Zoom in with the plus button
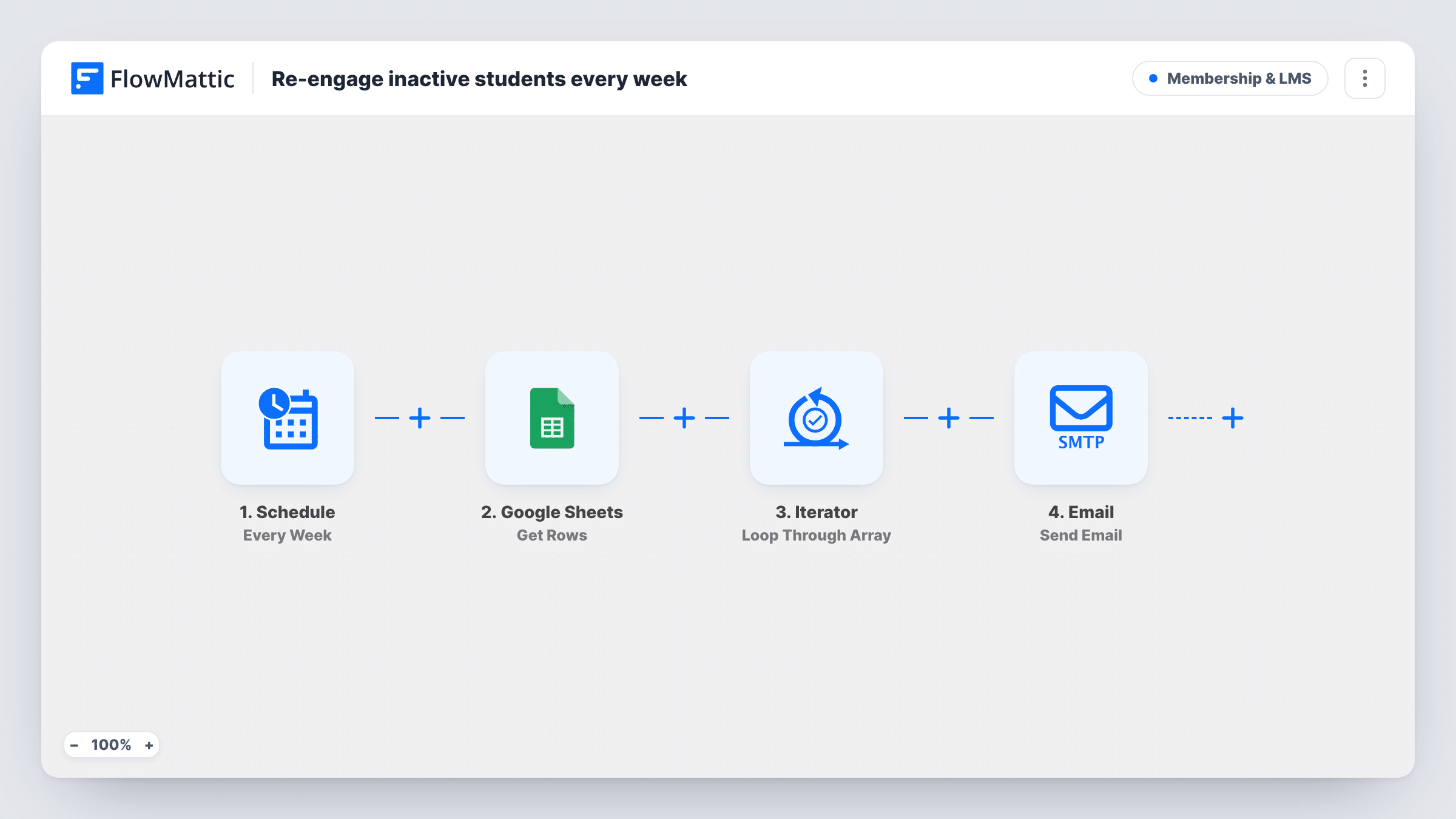 149,745
